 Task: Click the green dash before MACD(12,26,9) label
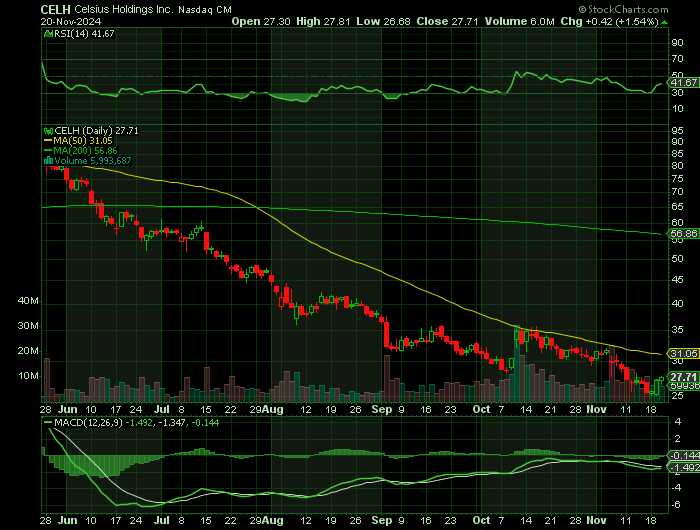(48, 422)
